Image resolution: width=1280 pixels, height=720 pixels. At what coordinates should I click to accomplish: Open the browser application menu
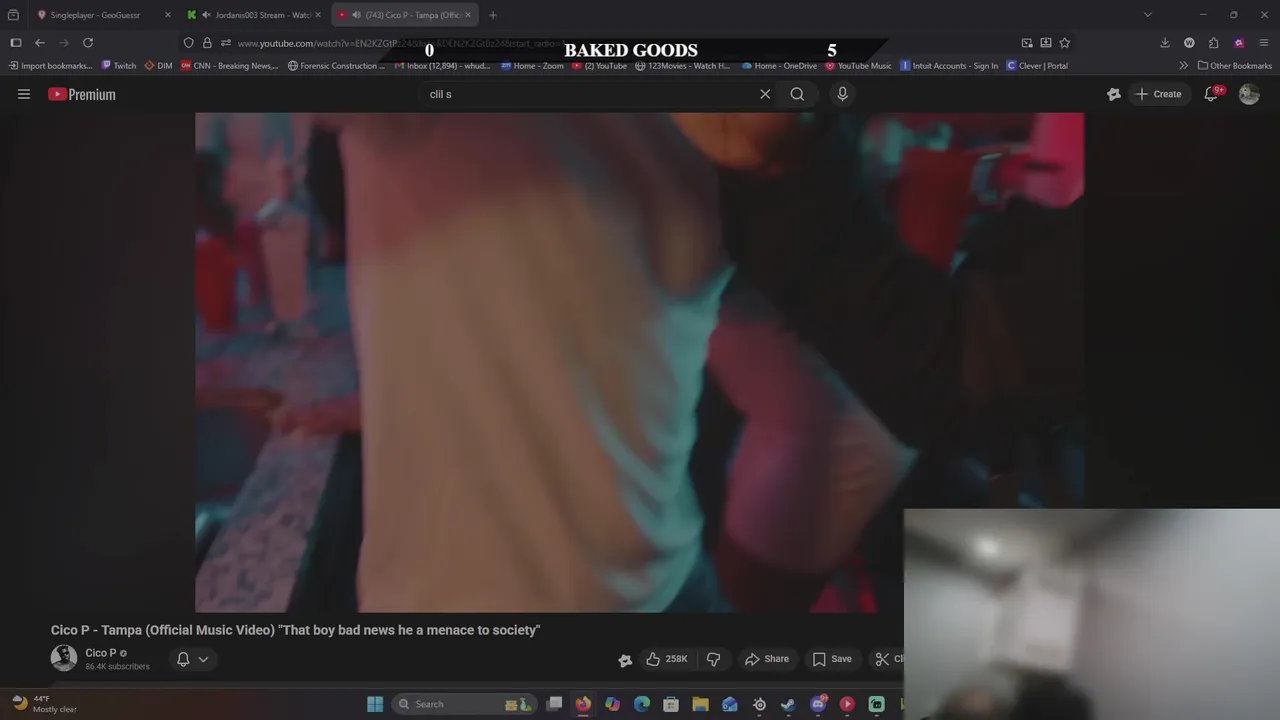tap(1264, 43)
